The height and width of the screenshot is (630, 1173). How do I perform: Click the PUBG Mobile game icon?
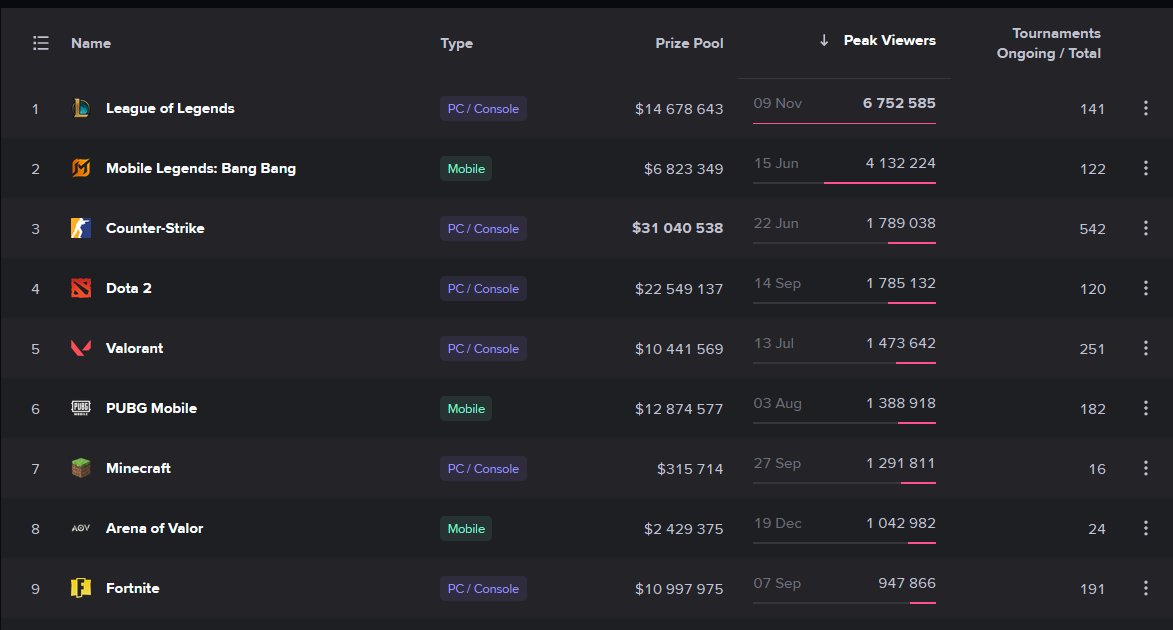[81, 408]
